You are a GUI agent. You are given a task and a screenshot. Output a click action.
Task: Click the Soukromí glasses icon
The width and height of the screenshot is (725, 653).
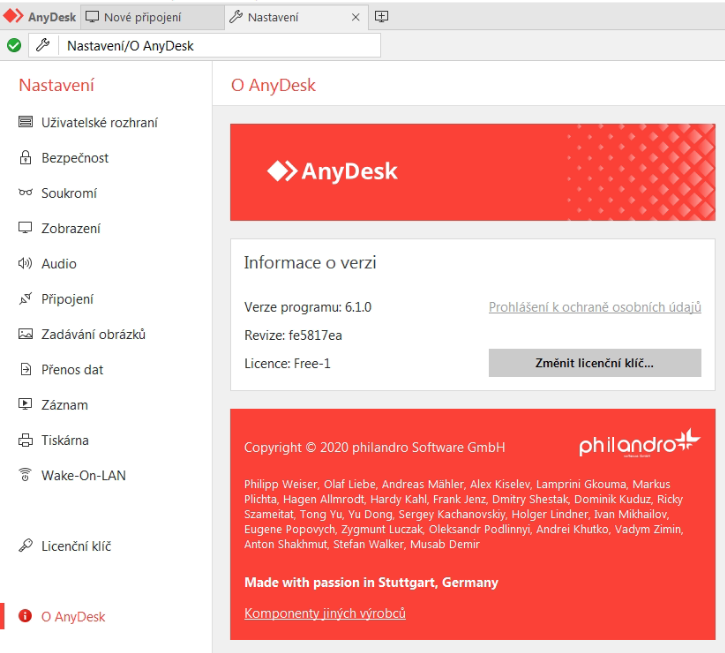[x=25, y=192]
